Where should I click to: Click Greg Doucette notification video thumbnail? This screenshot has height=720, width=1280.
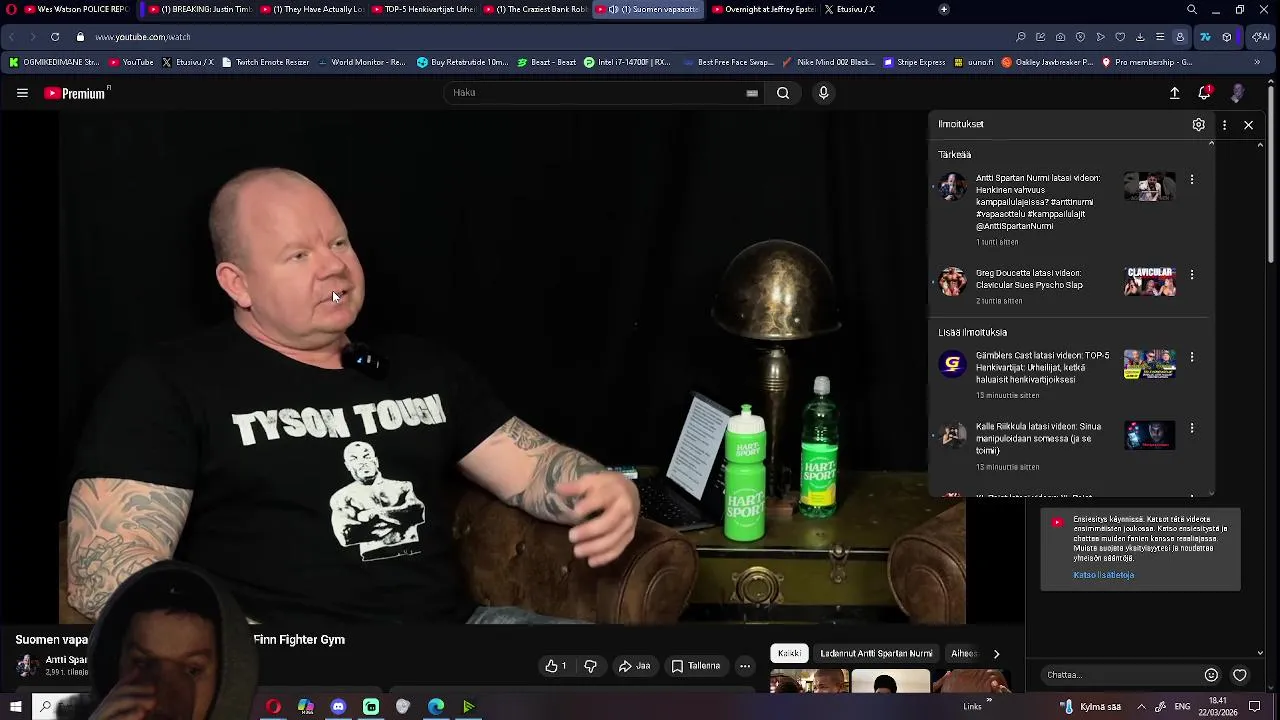pos(1150,281)
